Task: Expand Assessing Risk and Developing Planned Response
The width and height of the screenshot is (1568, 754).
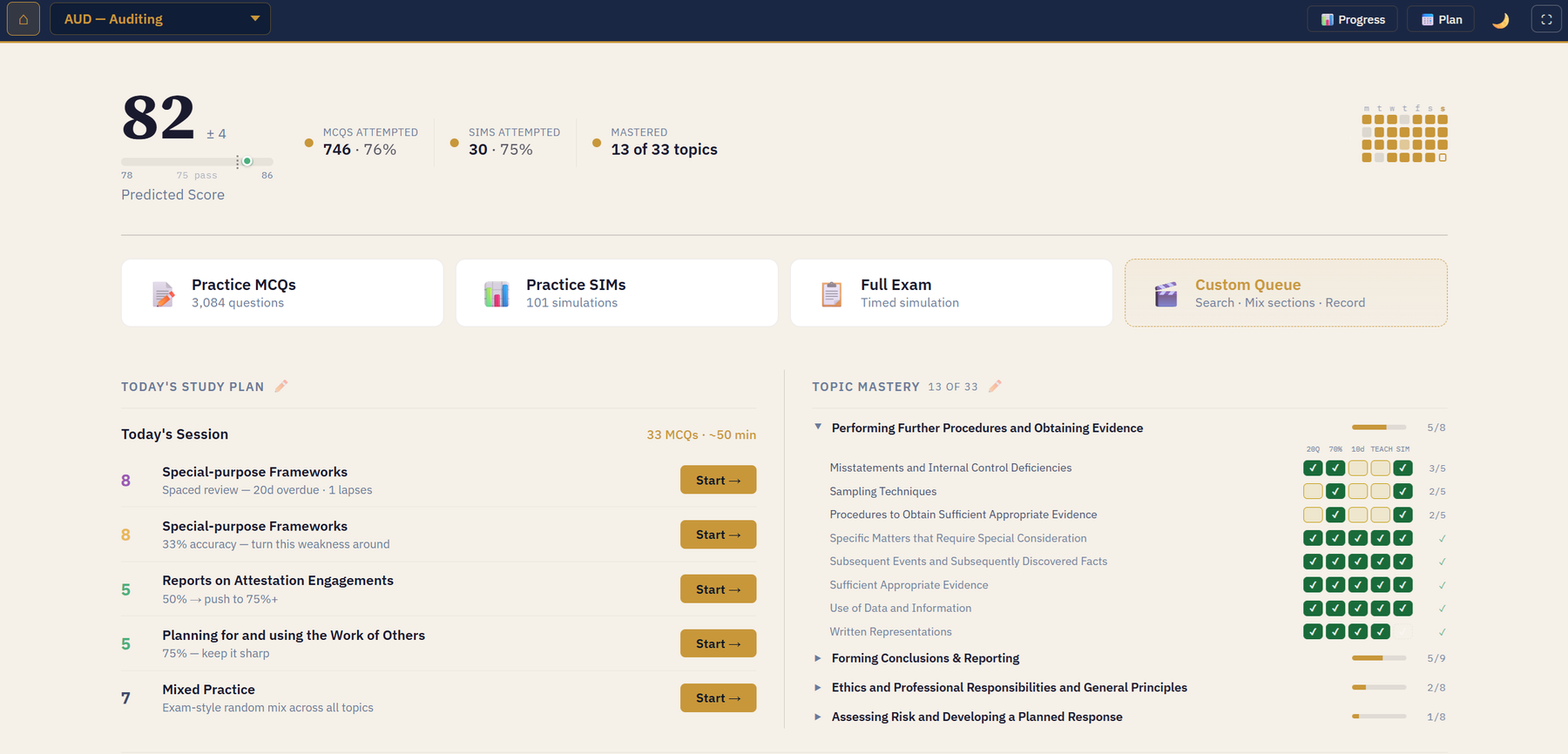Action: pyautogui.click(x=817, y=717)
